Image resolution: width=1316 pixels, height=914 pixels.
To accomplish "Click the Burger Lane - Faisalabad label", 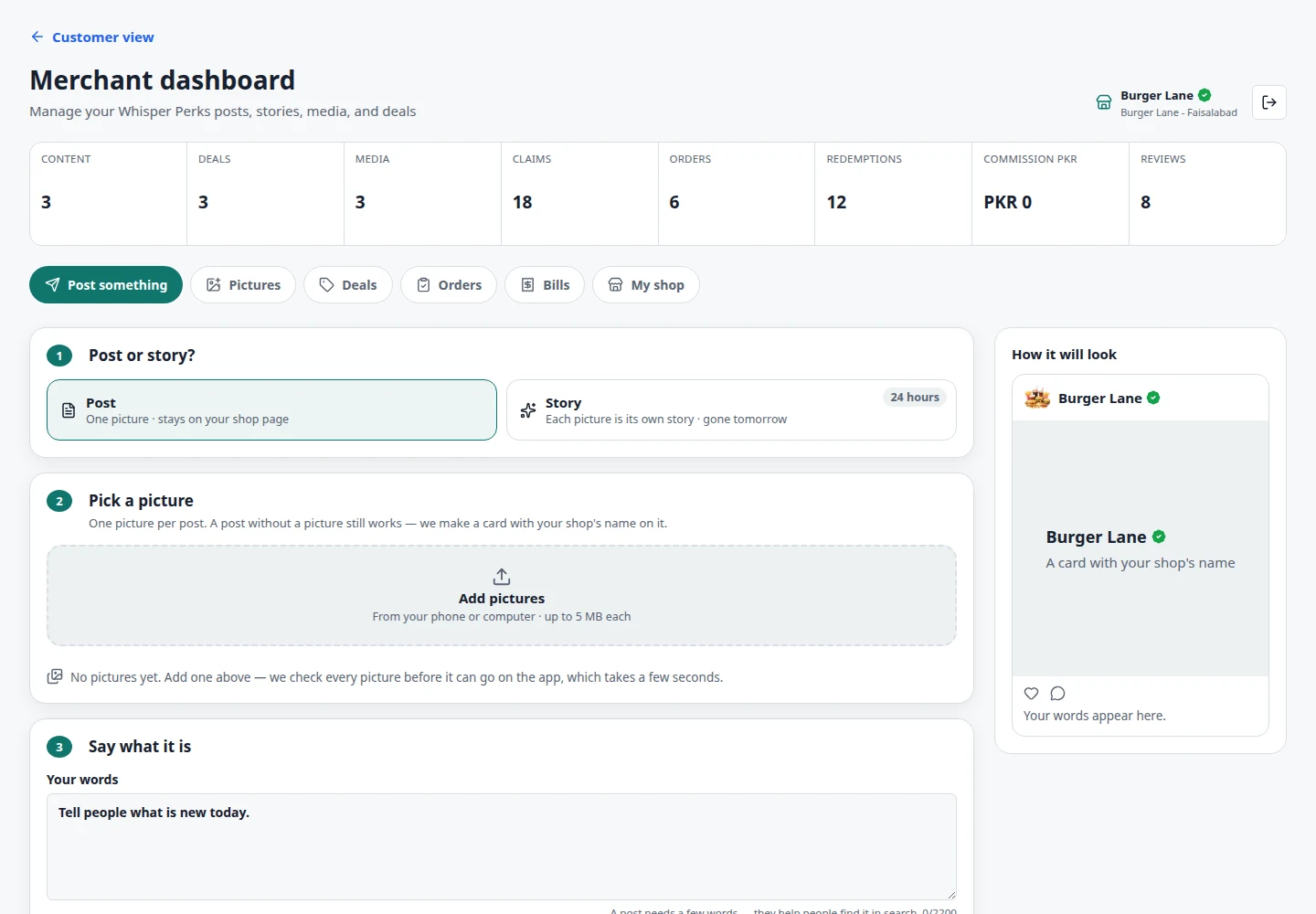I will click(1179, 112).
